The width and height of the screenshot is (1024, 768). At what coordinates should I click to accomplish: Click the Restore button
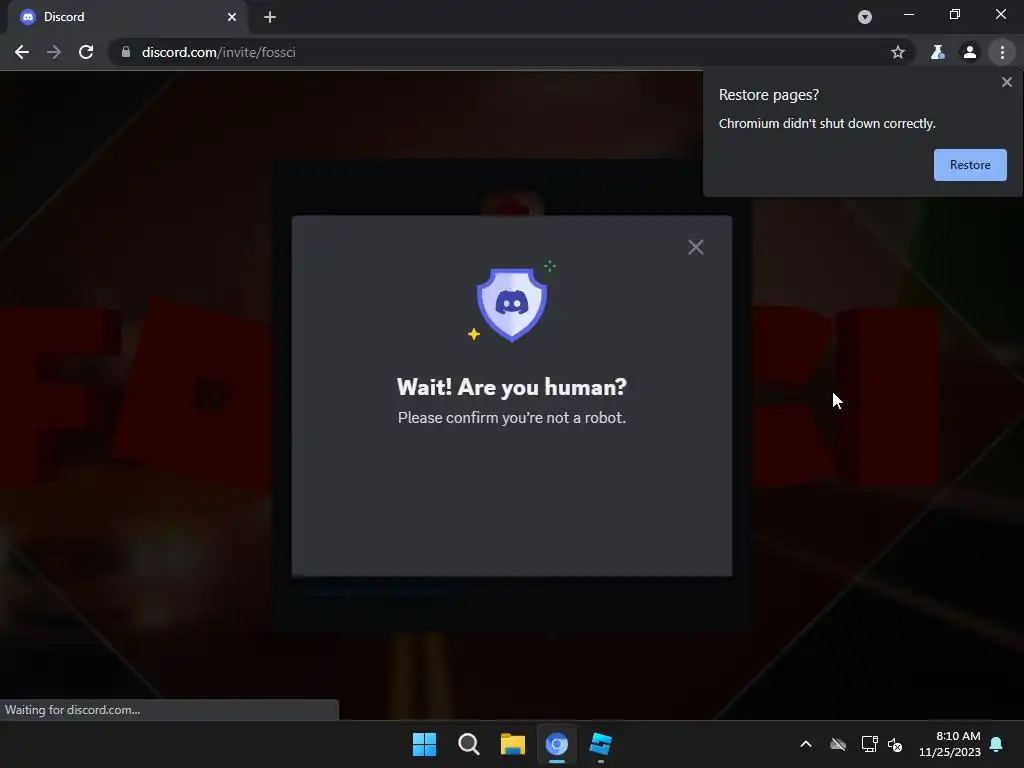click(x=970, y=165)
